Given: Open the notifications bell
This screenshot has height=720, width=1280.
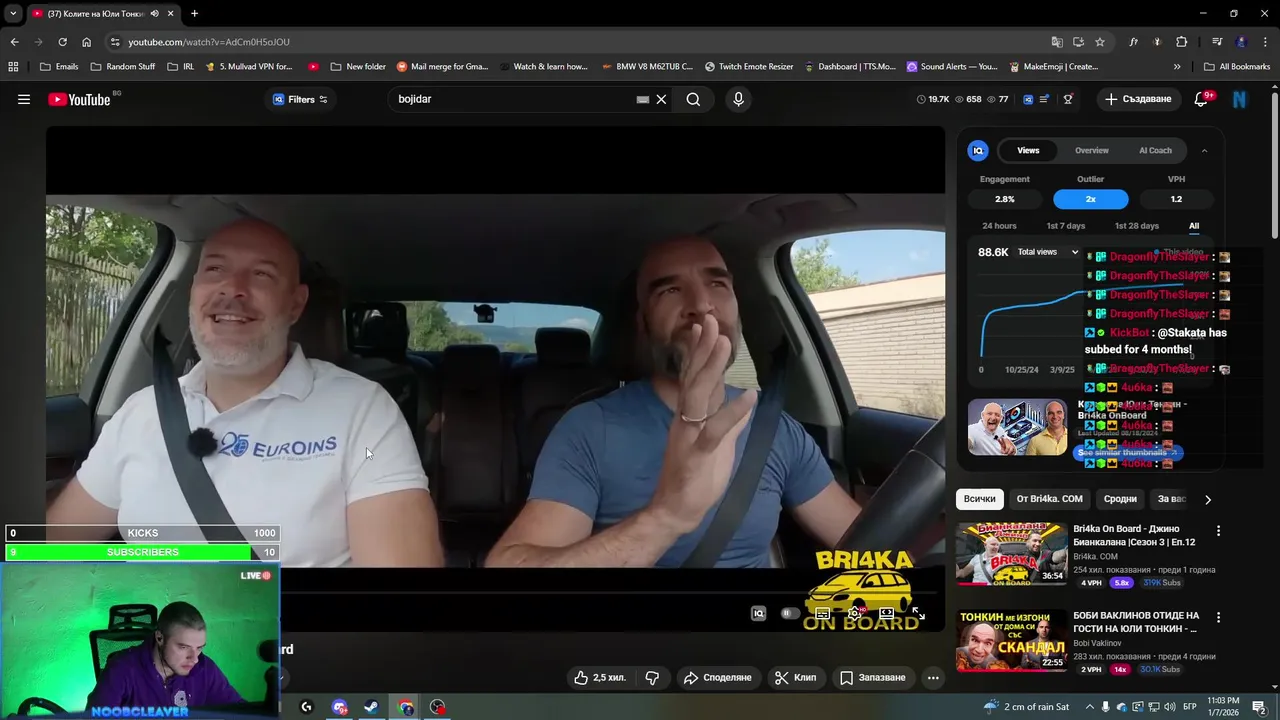Looking at the screenshot, I should coord(1202,99).
